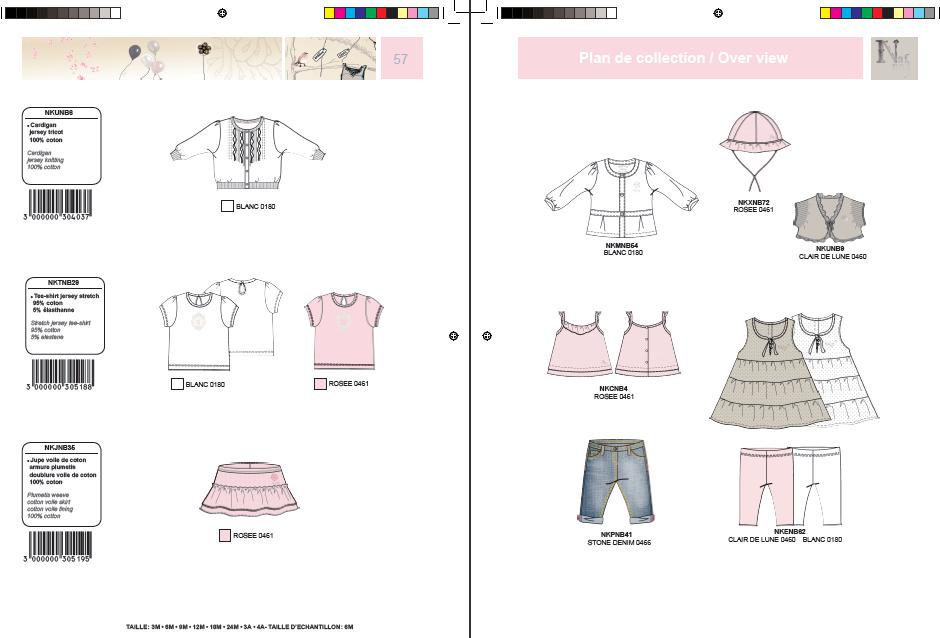
Task: Click the logo in the top-right corner
Action: [x=893, y=58]
